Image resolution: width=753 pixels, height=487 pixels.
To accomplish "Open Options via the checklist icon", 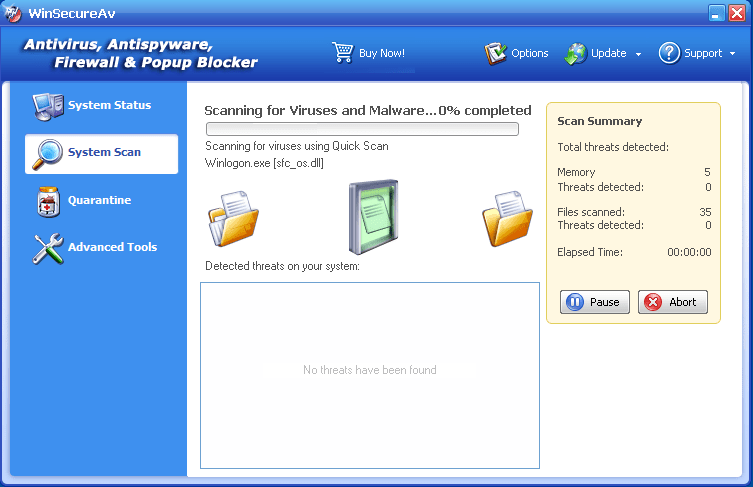I will (x=496, y=53).
